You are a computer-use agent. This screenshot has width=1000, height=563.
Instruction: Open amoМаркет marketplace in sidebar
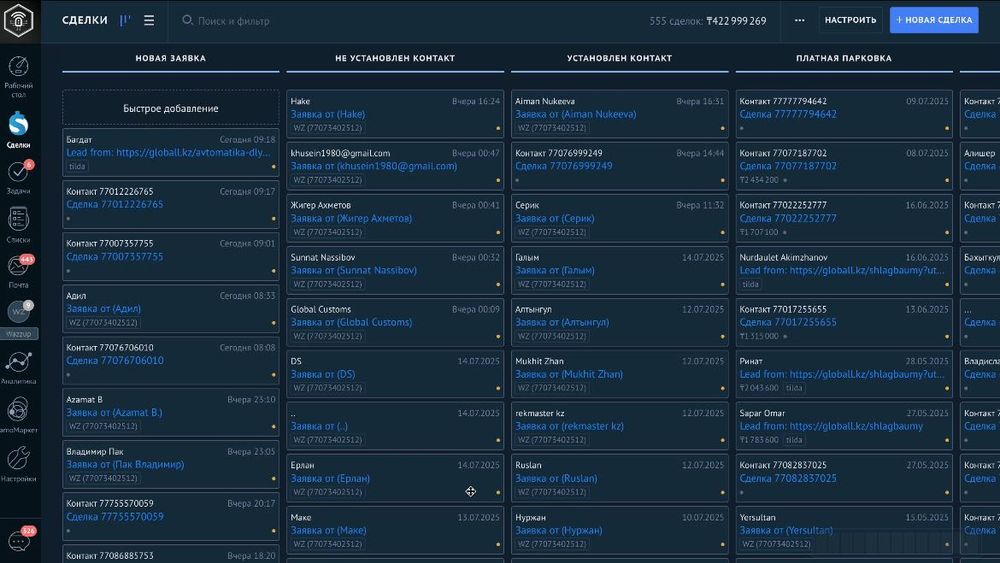(18, 415)
